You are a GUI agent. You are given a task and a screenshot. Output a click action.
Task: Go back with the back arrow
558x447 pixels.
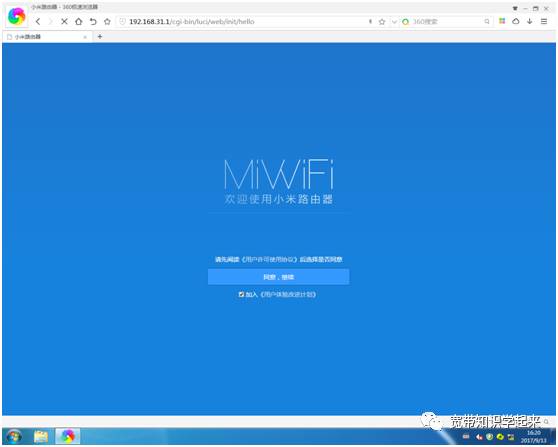pyautogui.click(x=38, y=22)
